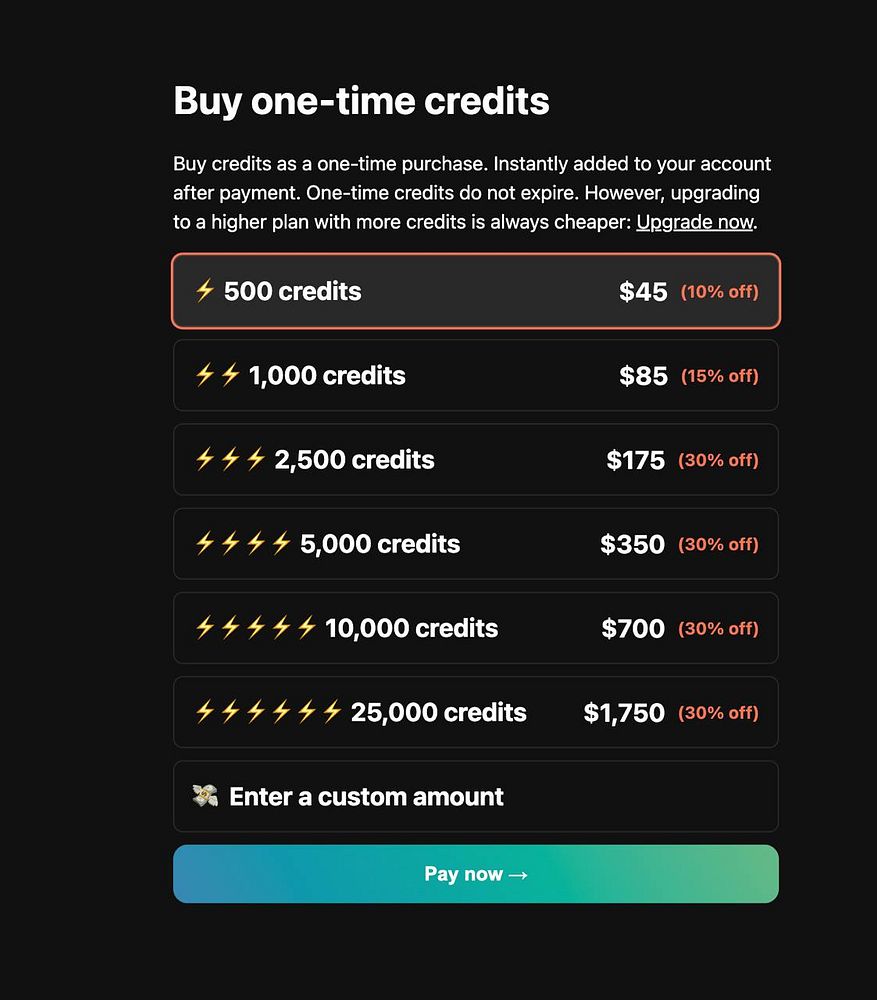Pick the 10,000 credits package
Viewport: 877px width, 1000px height.
475,627
